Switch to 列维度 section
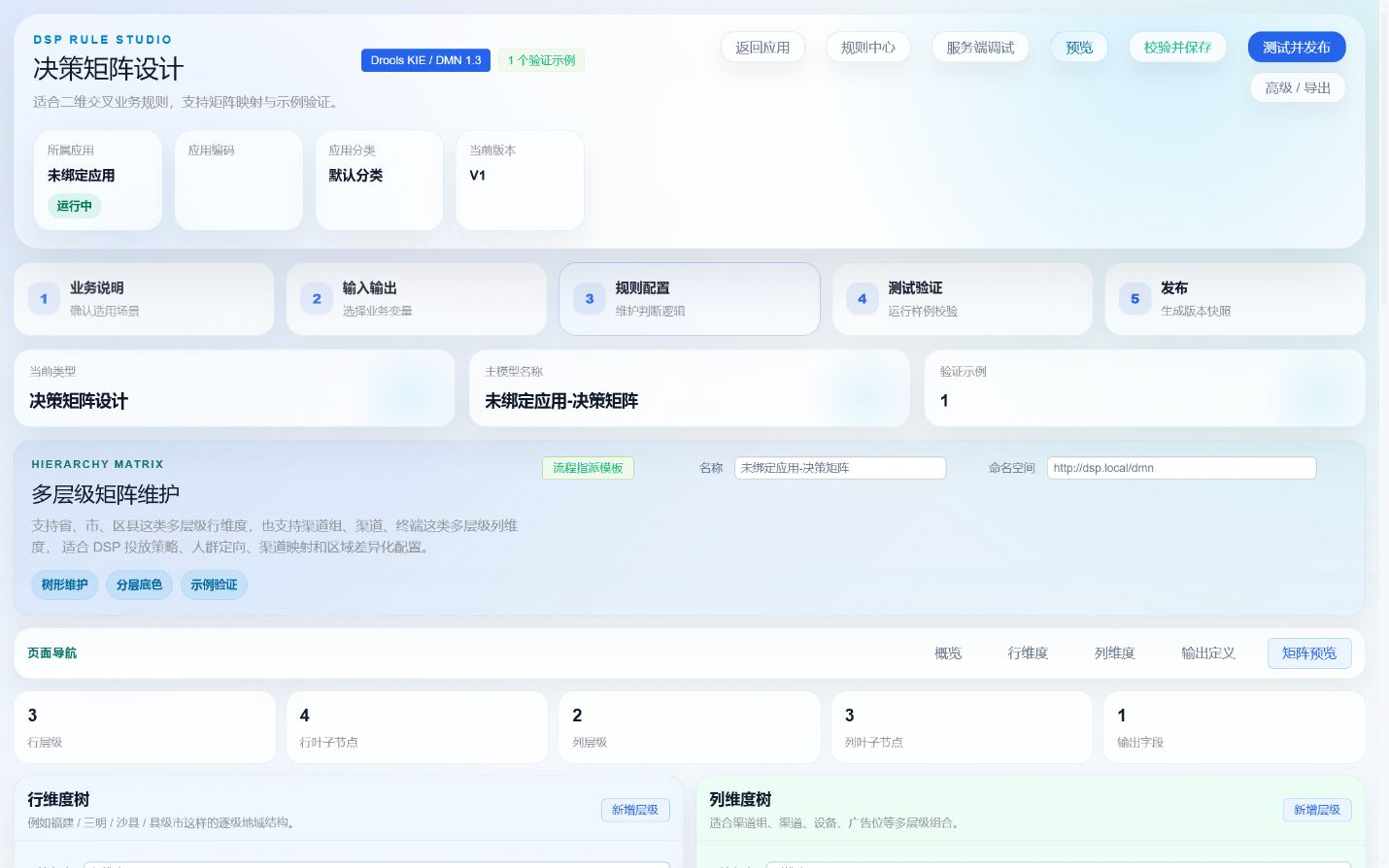 [x=1115, y=653]
